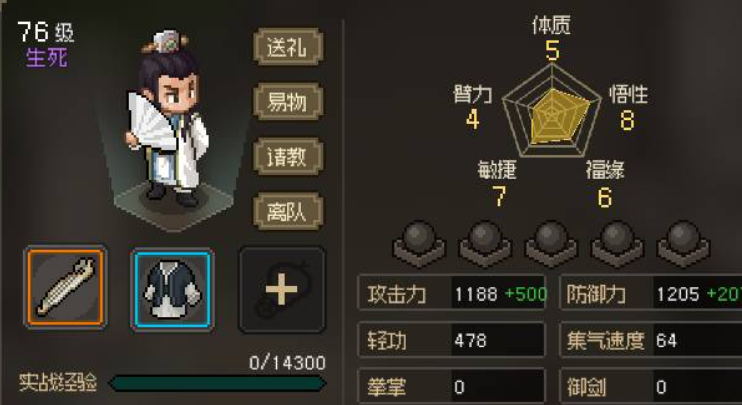Screen dimensions: 742x405
Task: Click 离队 to remove from party
Action: coord(288,211)
